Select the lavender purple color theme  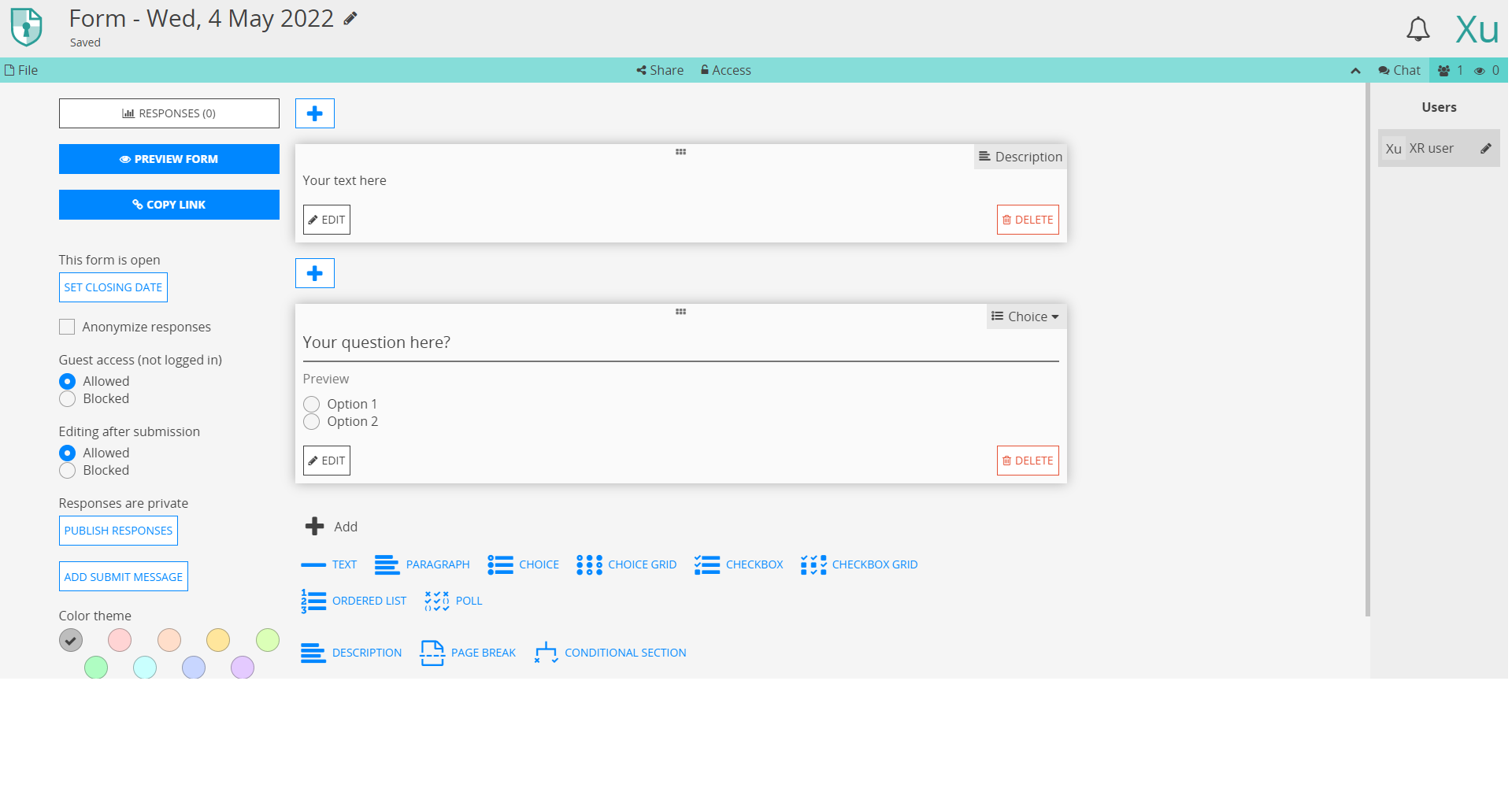(243, 668)
